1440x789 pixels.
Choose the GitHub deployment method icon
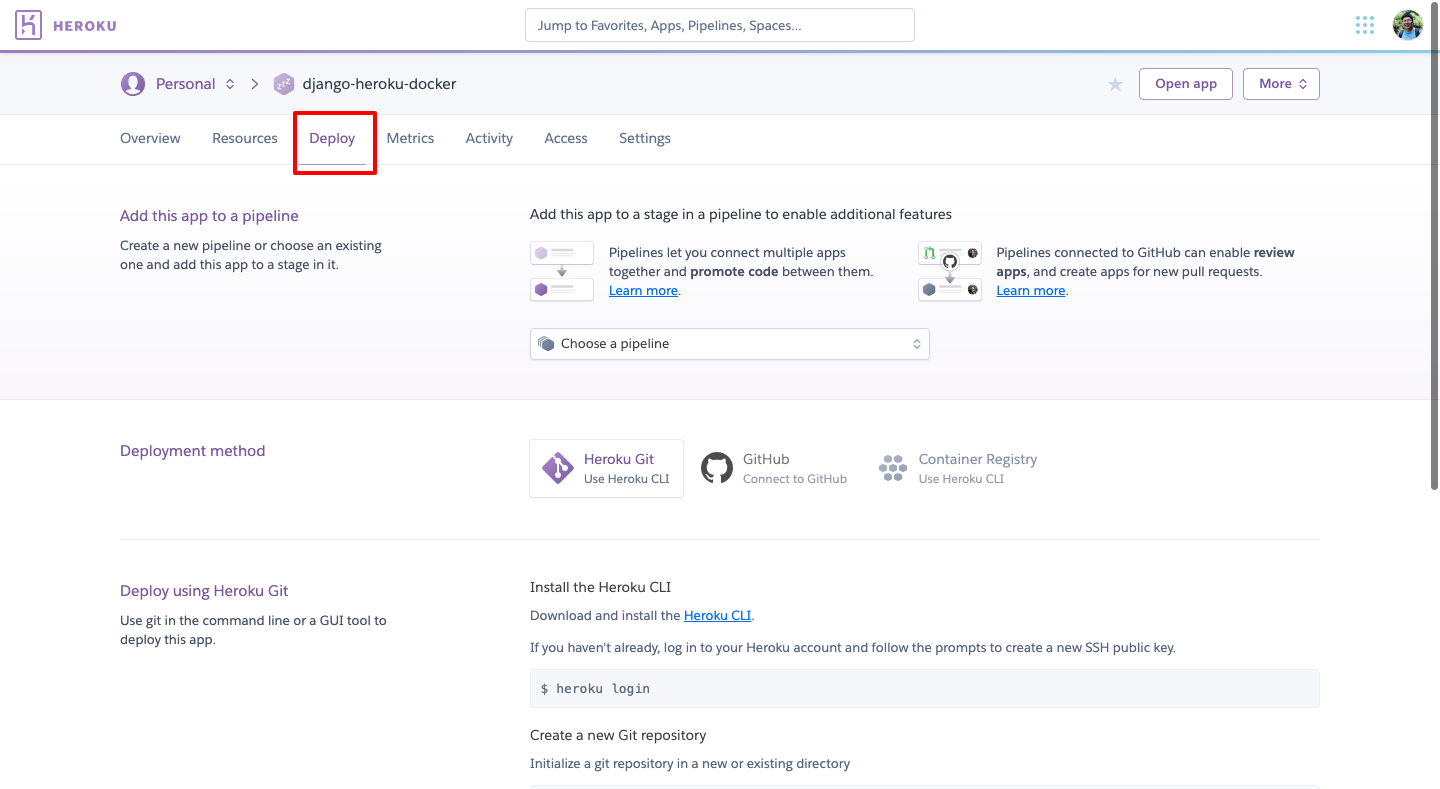(717, 468)
